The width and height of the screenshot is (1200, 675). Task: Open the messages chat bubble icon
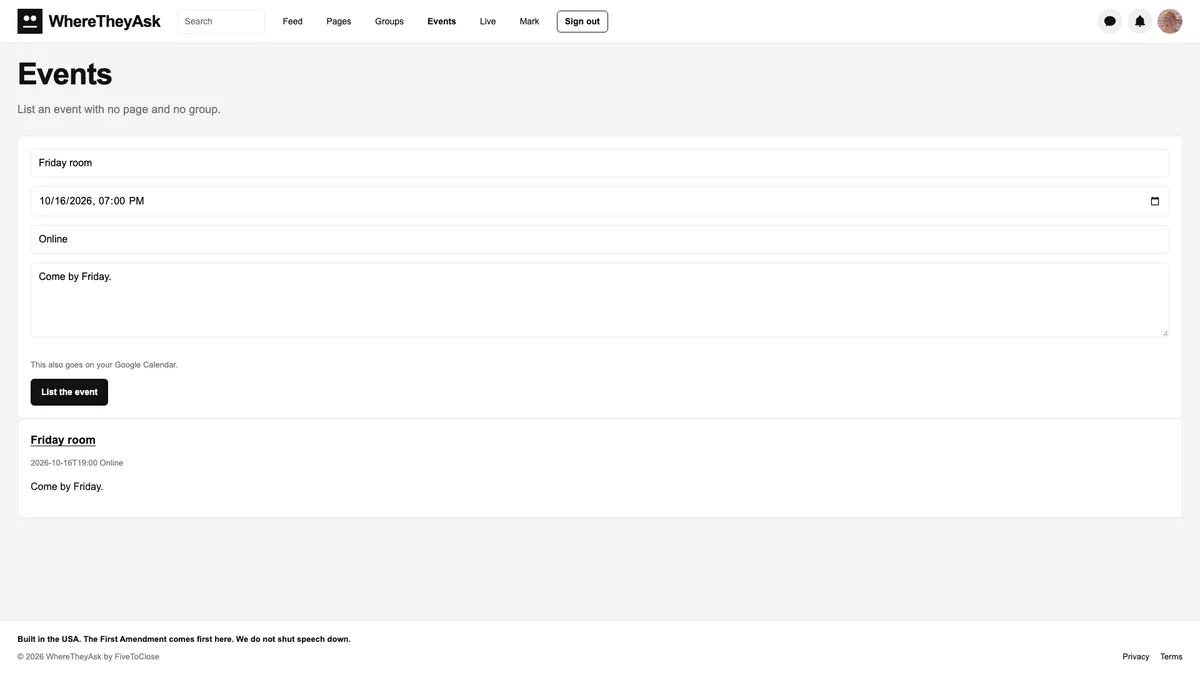(1110, 21)
